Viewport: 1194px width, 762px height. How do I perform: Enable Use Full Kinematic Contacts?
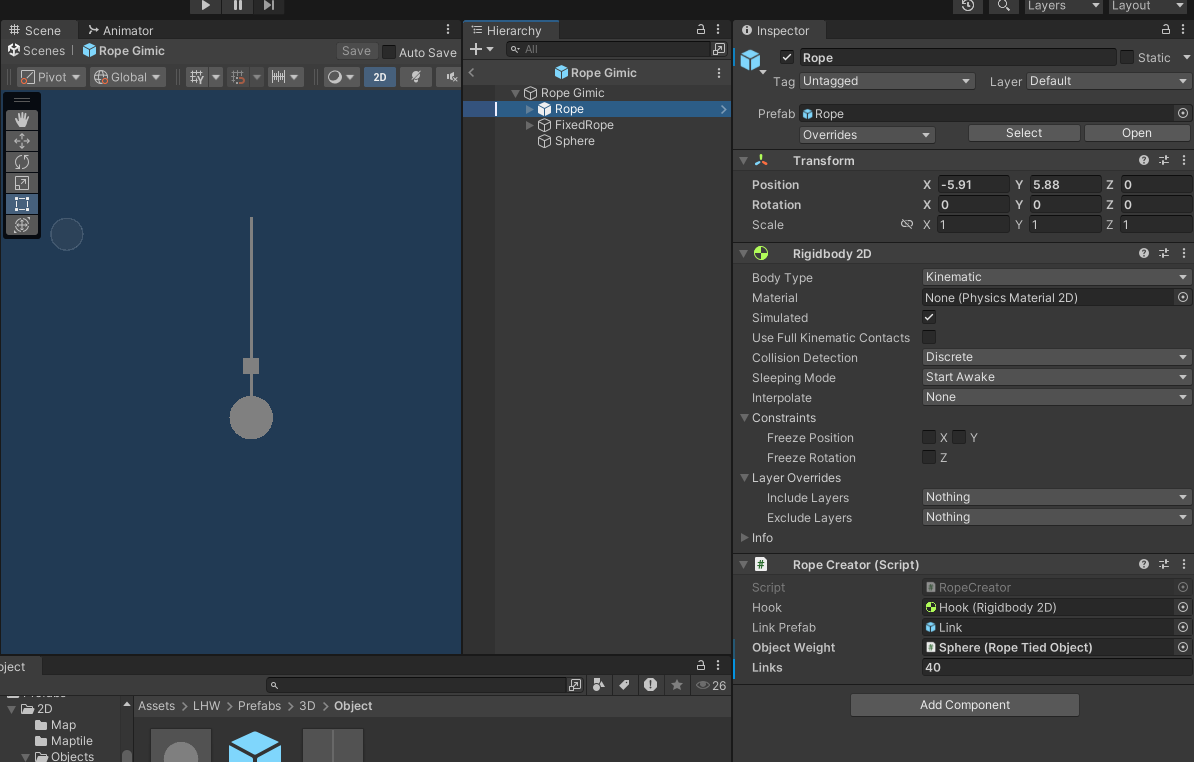click(929, 338)
